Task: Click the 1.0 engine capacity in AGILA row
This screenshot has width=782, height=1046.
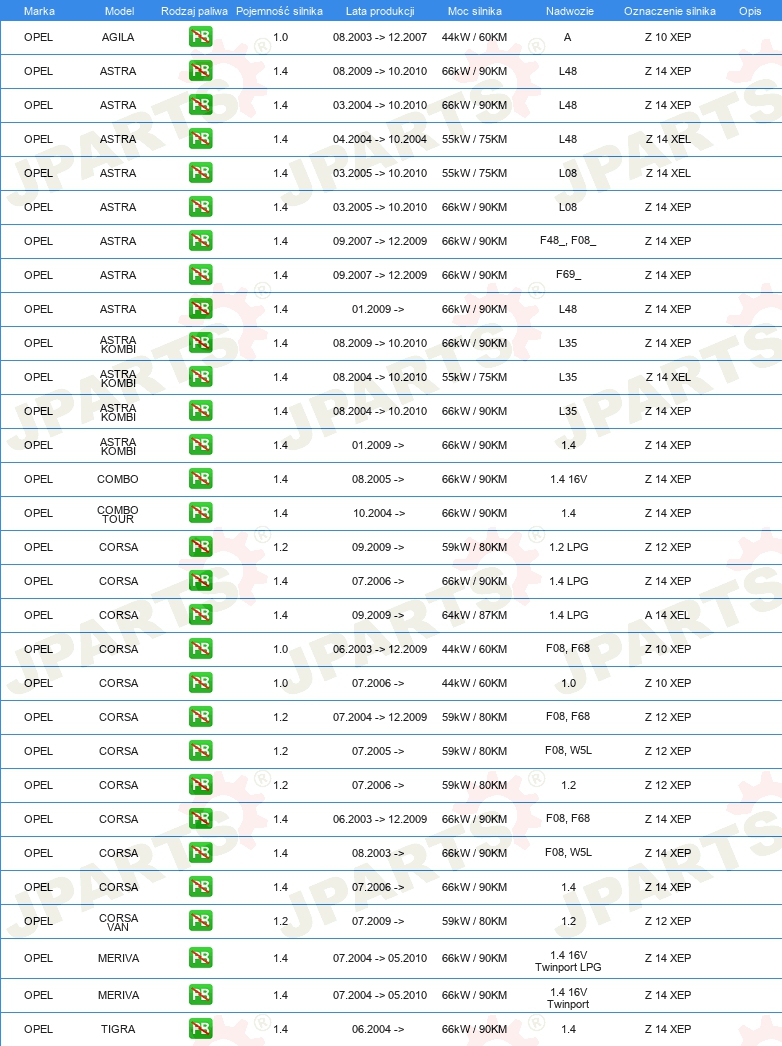Action: click(280, 37)
